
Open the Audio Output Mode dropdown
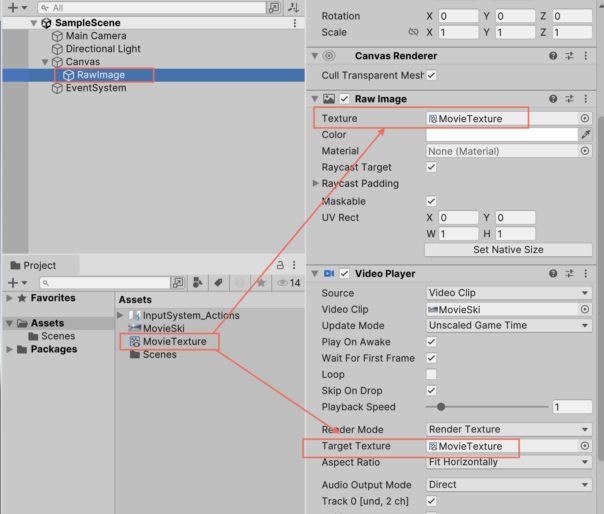point(509,484)
